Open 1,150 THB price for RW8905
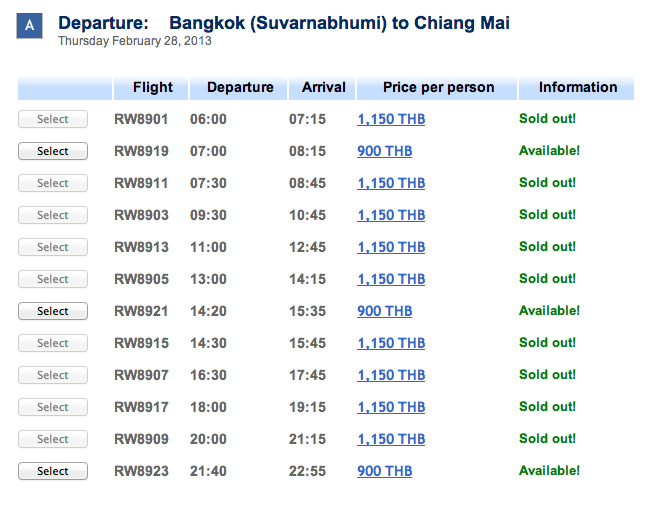The height and width of the screenshot is (509, 657). coord(391,279)
